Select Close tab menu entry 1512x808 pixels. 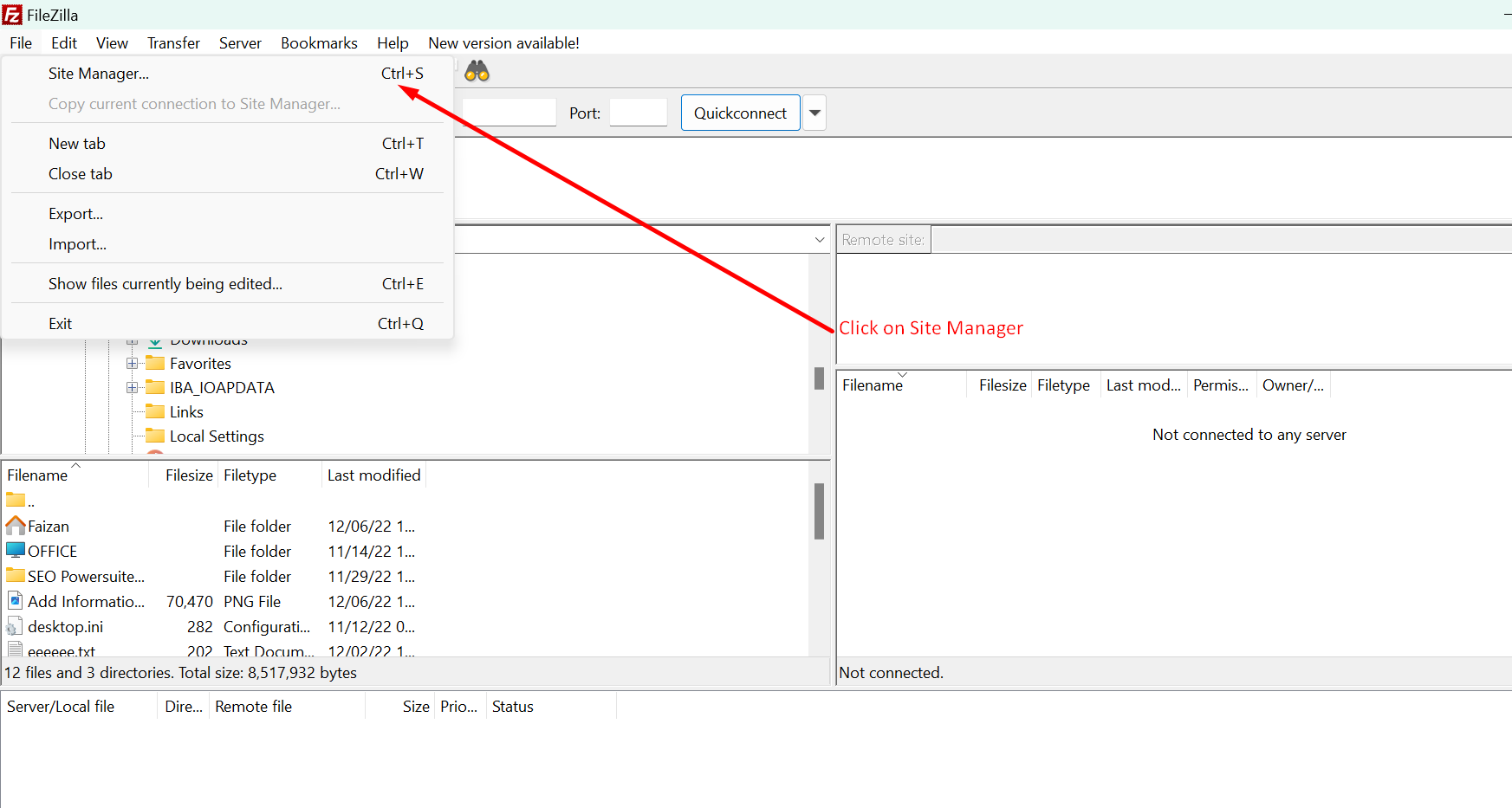coord(227,174)
